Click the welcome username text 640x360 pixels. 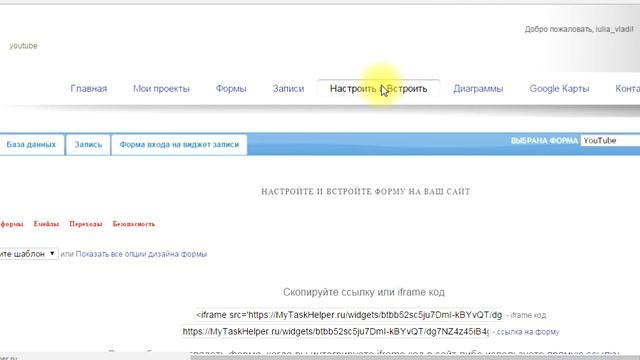coord(579,29)
